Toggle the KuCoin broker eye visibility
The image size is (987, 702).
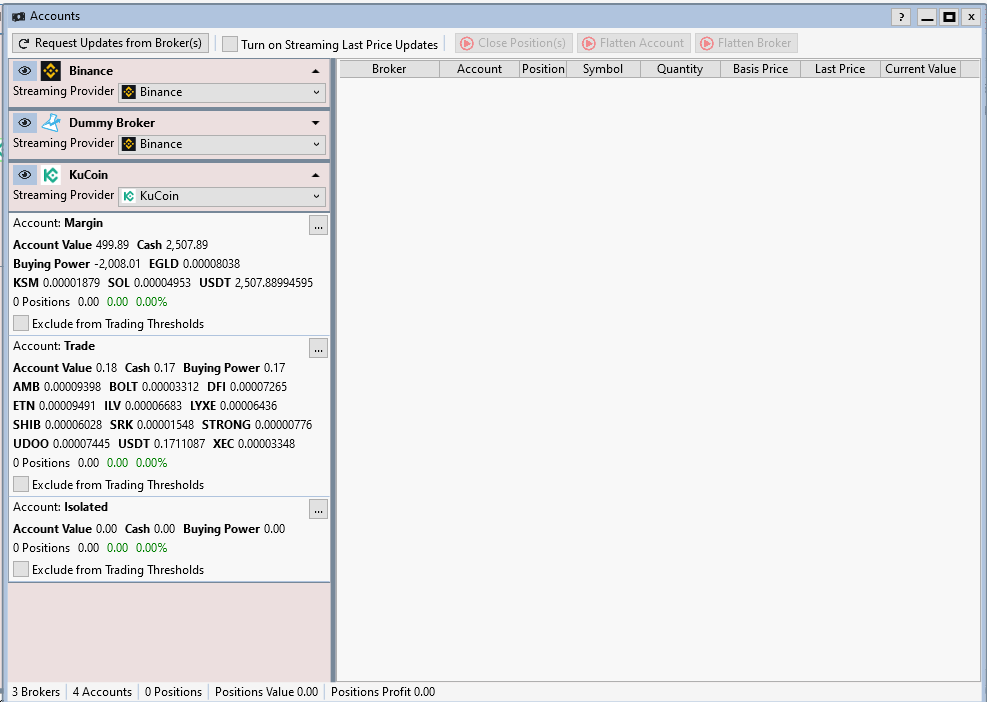[25, 175]
